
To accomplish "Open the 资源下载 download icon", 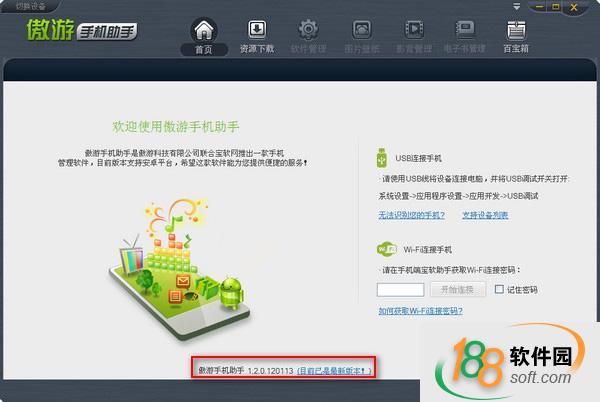I will click(x=257, y=29).
